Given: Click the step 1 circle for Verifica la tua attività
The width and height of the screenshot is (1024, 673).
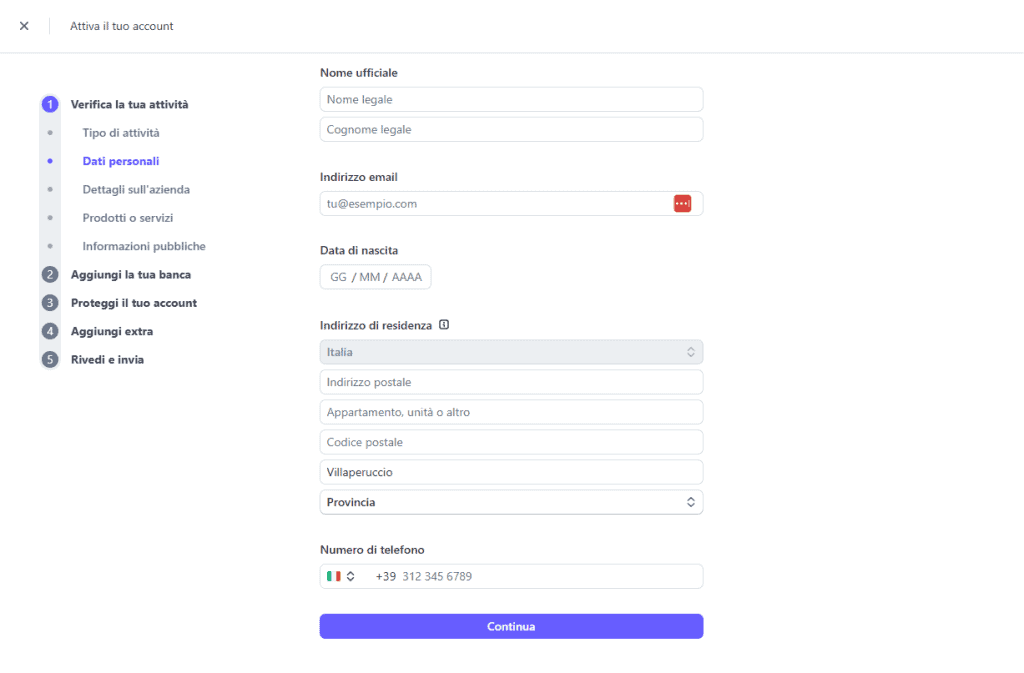Looking at the screenshot, I should 50,104.
